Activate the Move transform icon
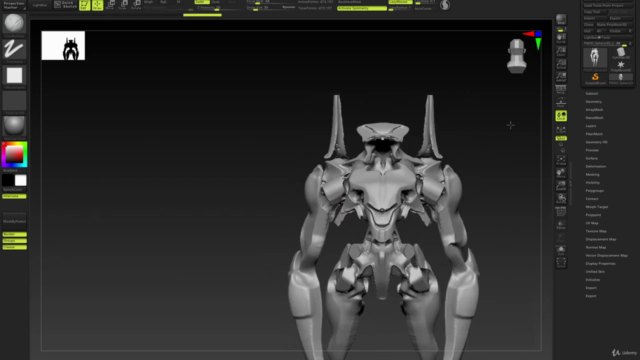 click(110, 5)
